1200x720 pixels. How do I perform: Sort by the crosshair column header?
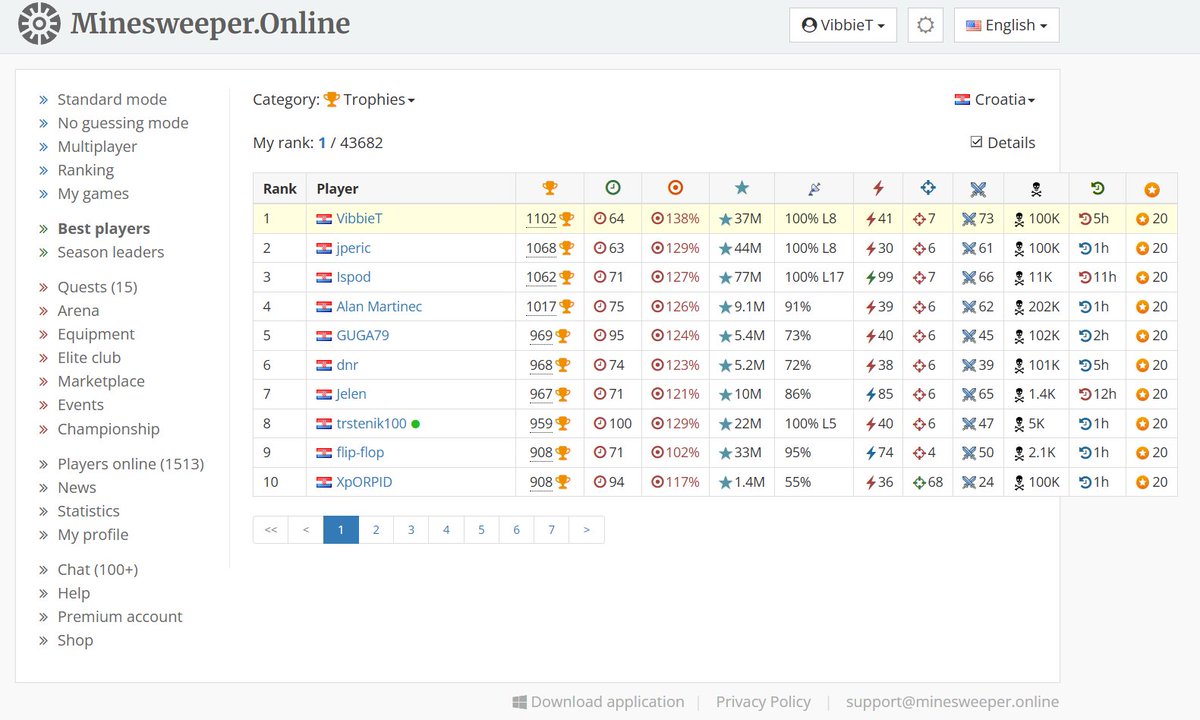coord(927,188)
